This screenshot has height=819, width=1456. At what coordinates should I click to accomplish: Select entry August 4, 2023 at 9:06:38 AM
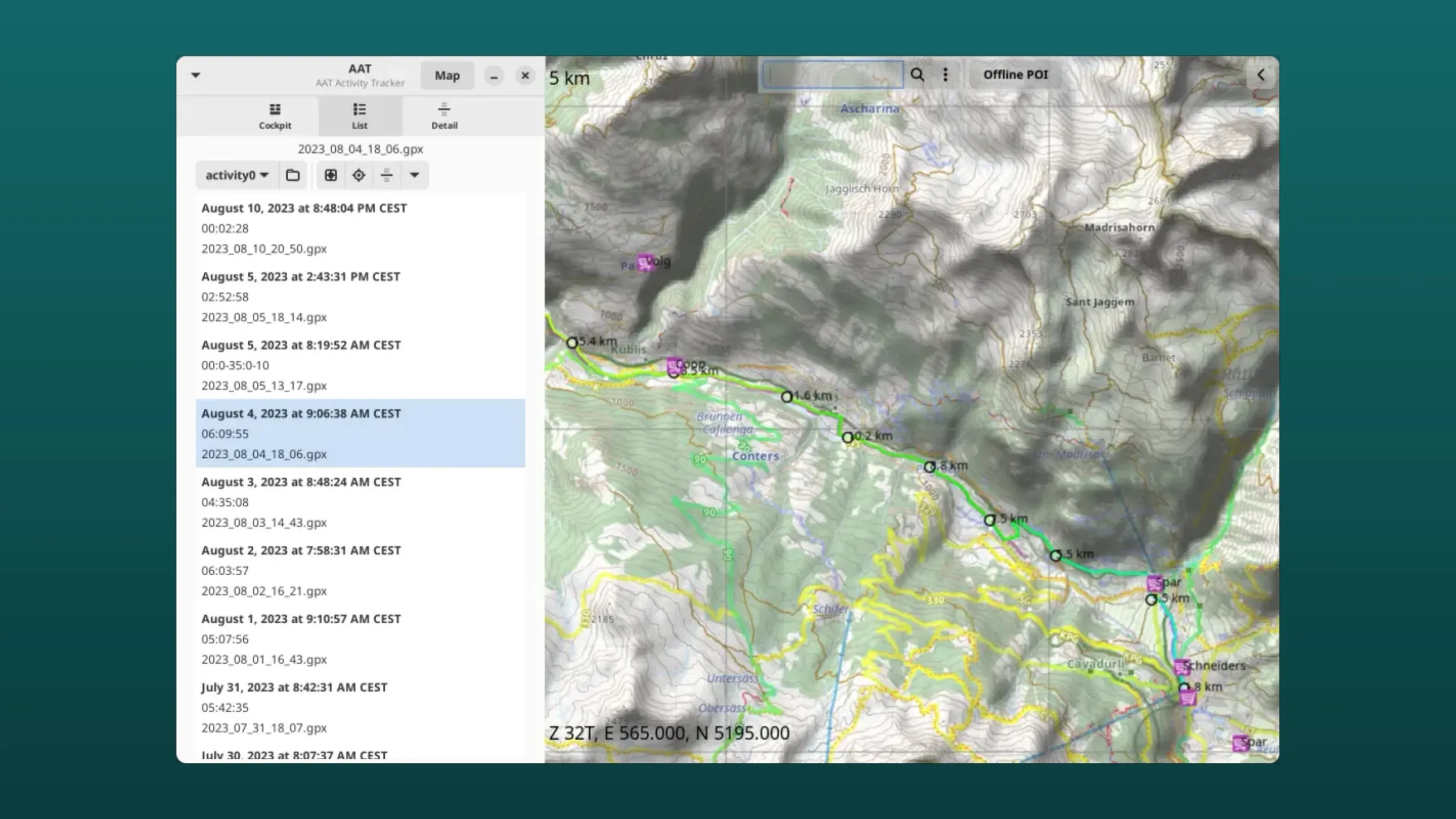360,433
